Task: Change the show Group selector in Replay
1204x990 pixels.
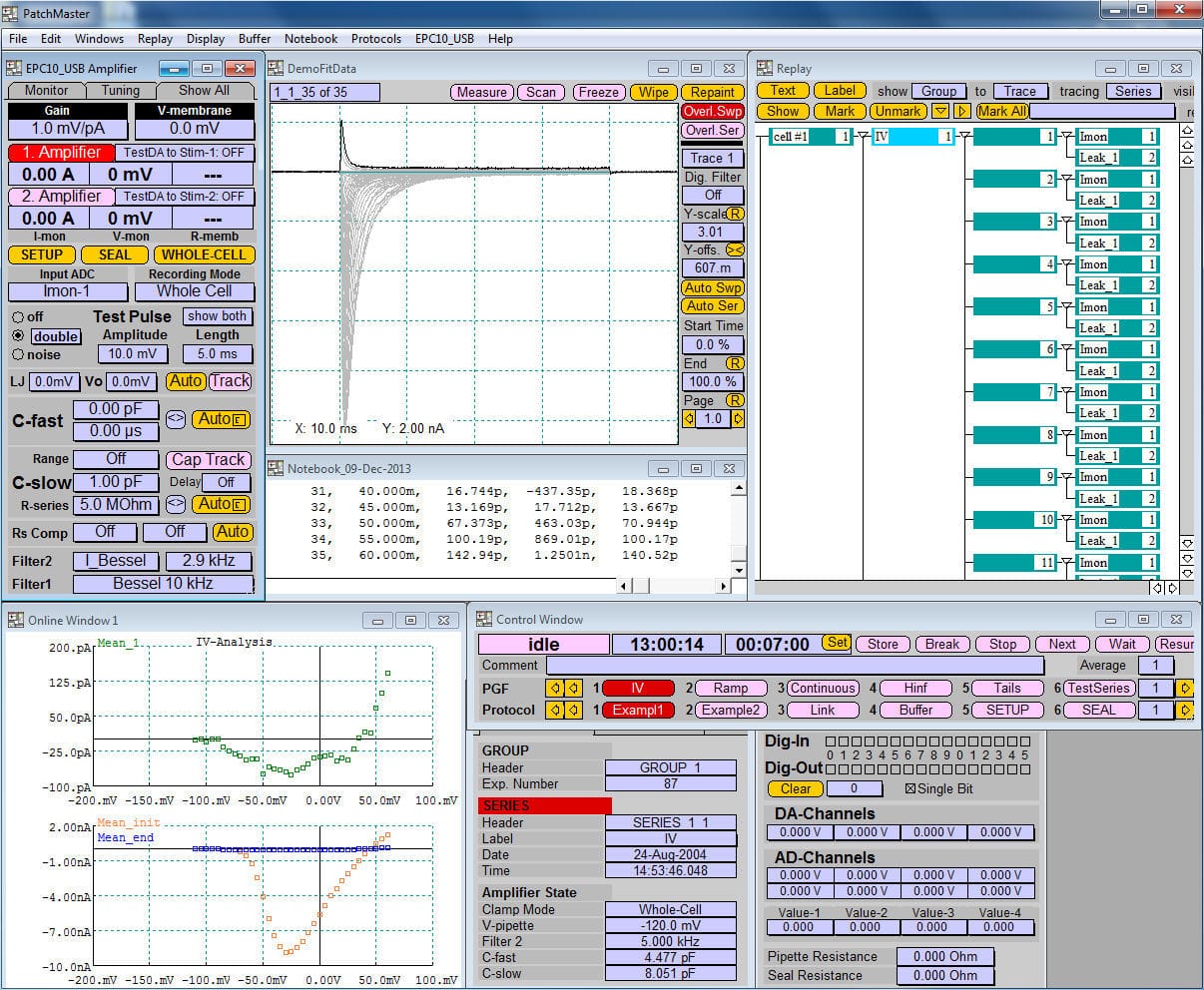Action: point(938,91)
